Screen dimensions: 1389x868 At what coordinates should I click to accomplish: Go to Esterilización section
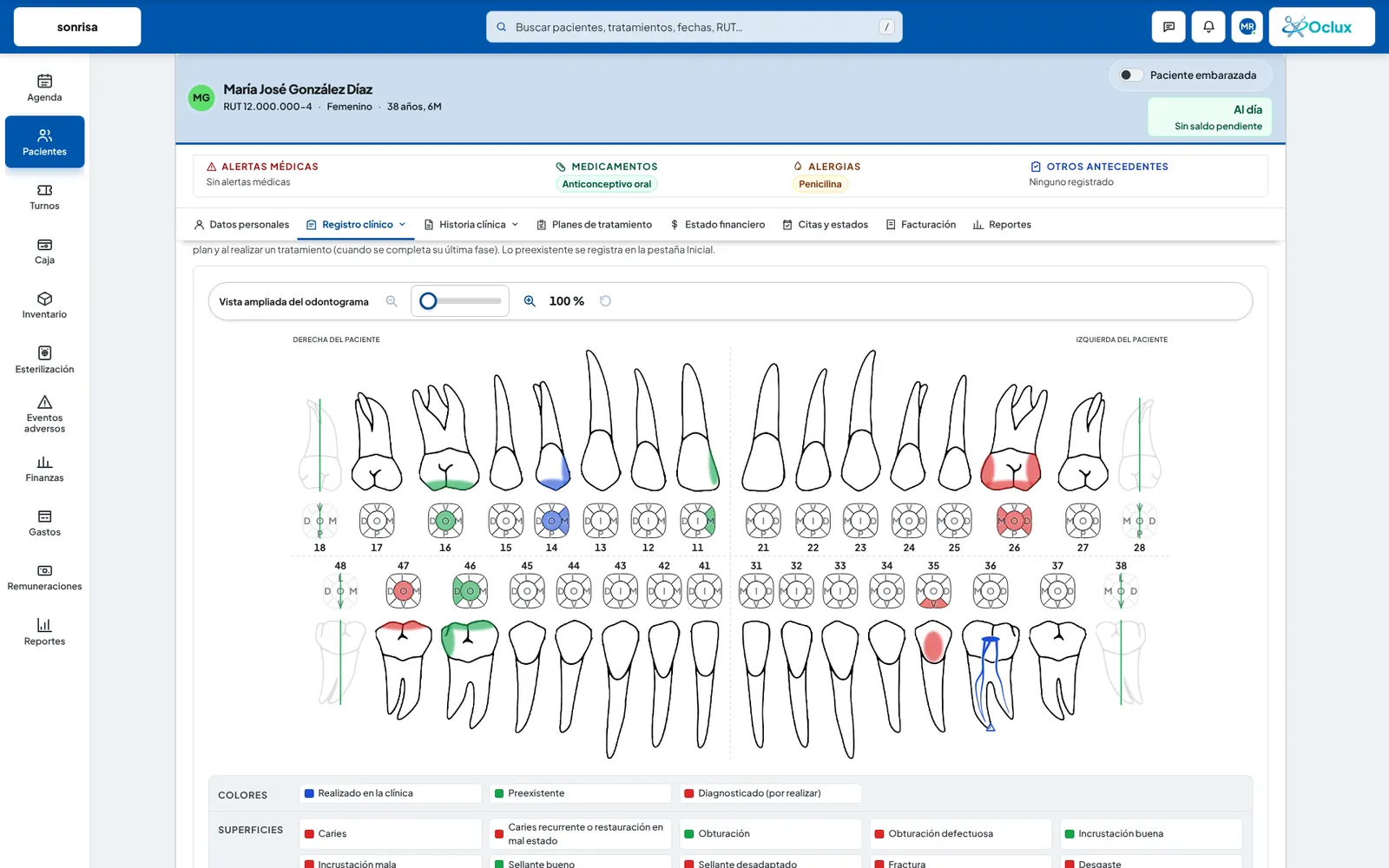tap(44, 359)
